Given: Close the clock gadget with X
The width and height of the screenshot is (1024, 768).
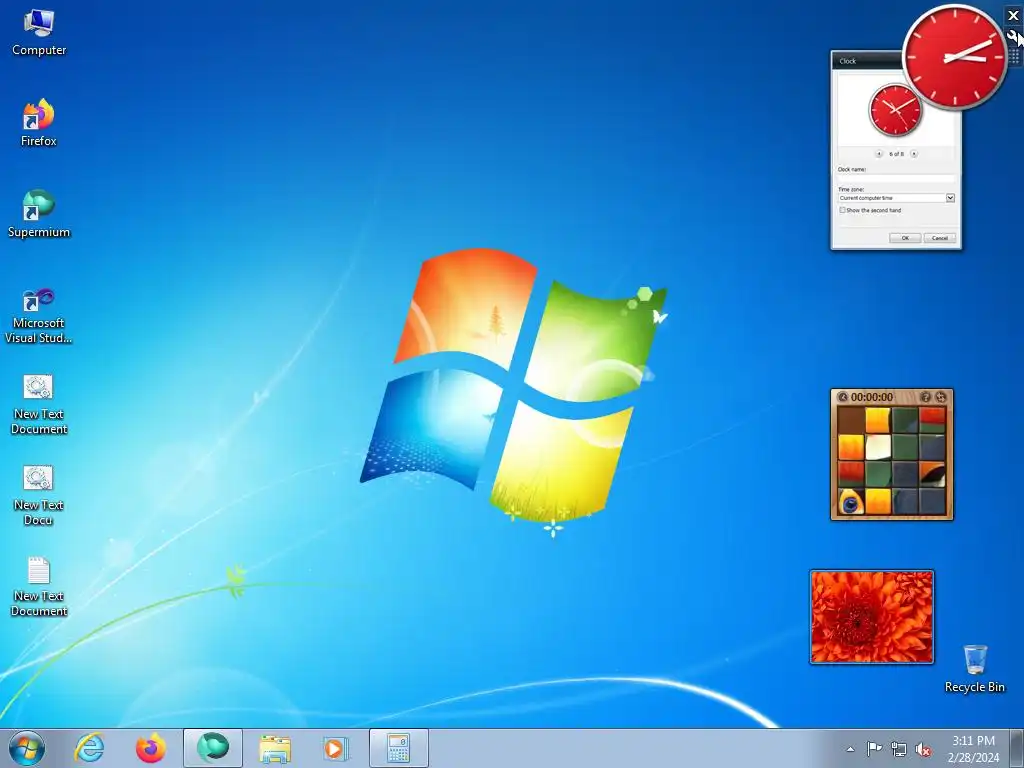Looking at the screenshot, I should (x=1014, y=16).
